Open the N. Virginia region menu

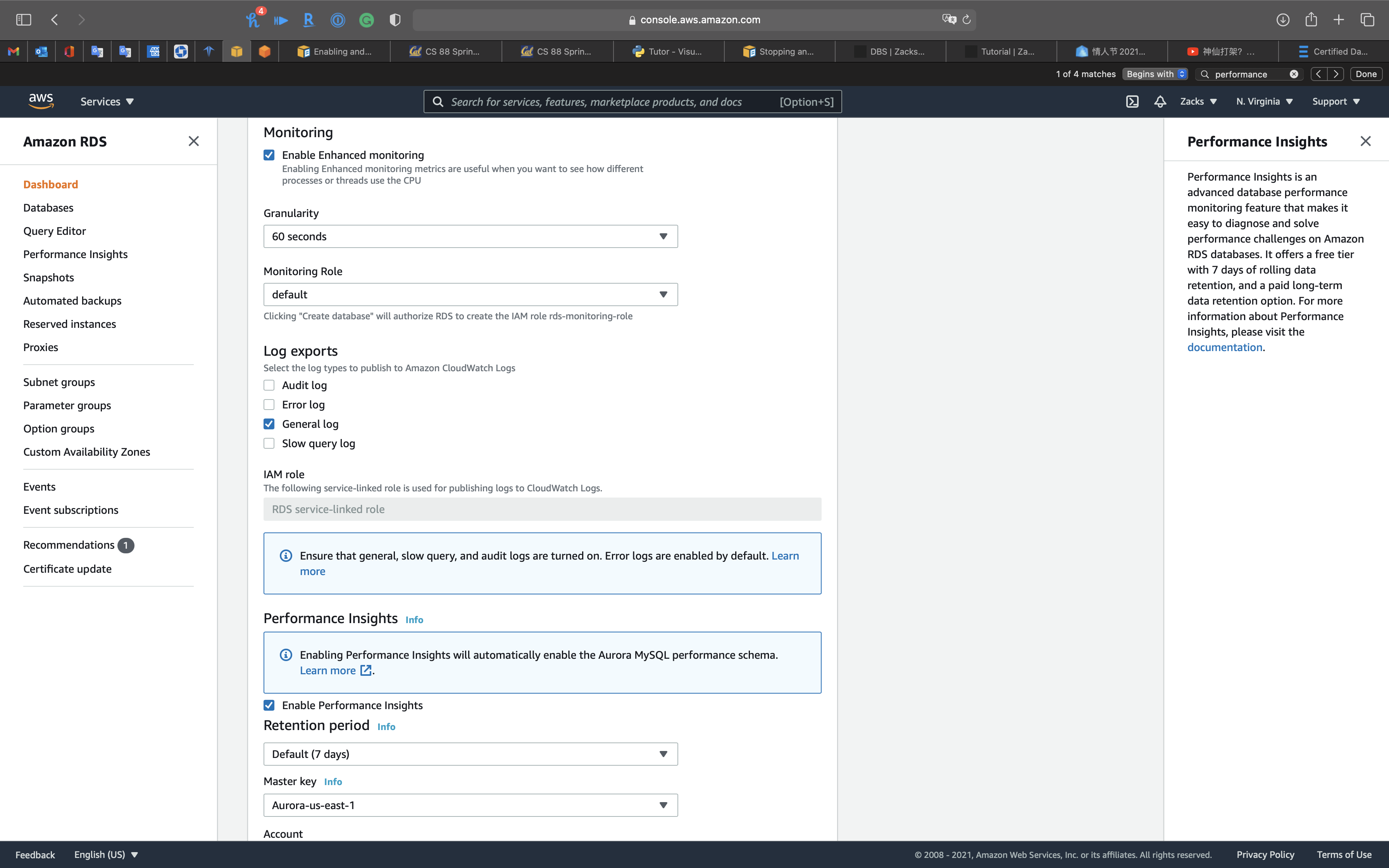[1264, 102]
